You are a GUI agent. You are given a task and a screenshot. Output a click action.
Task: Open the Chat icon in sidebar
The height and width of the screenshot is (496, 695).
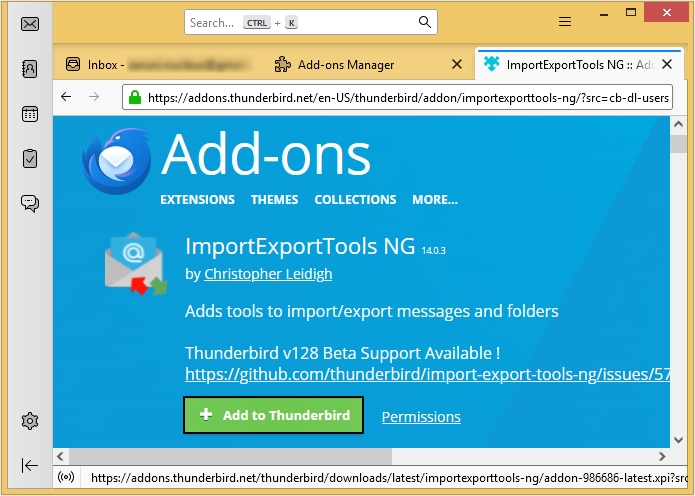click(x=30, y=203)
